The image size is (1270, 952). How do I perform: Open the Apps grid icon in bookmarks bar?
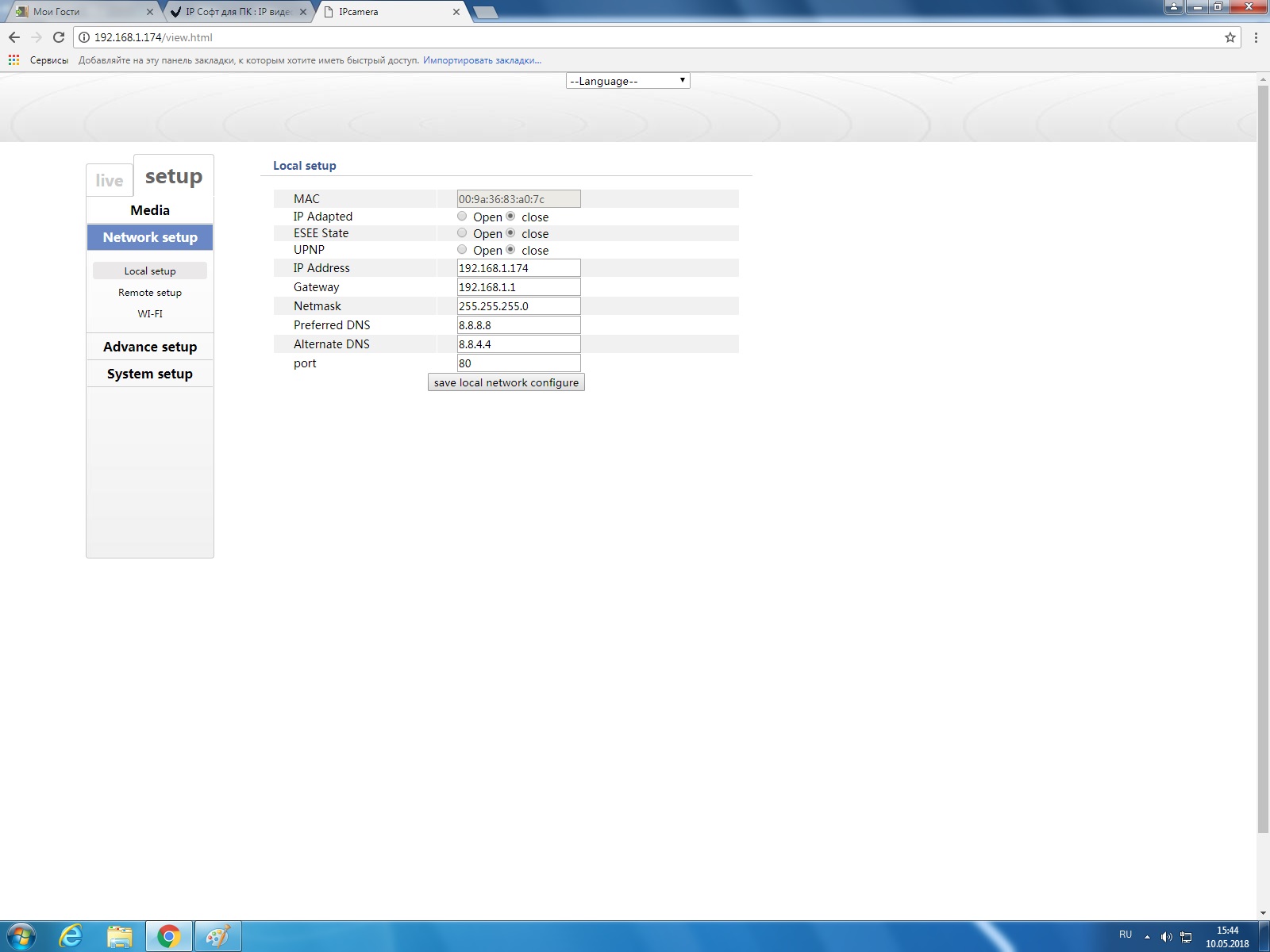[13, 60]
